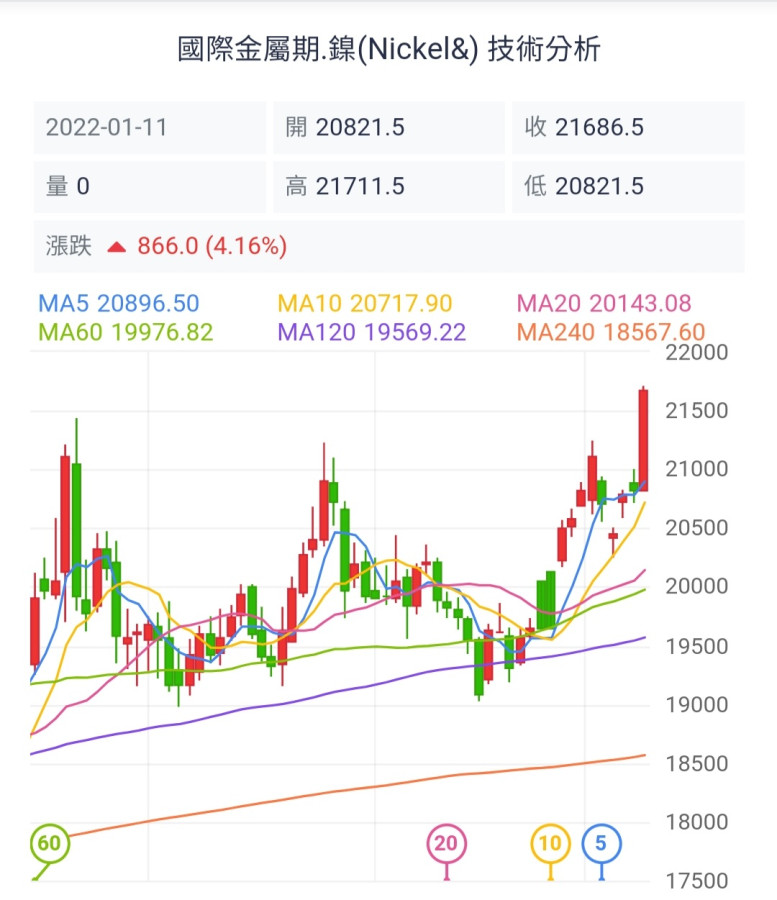This screenshot has height=900, width=777.
Task: Tap the pink MA20 circle marker
Action: pos(446,843)
